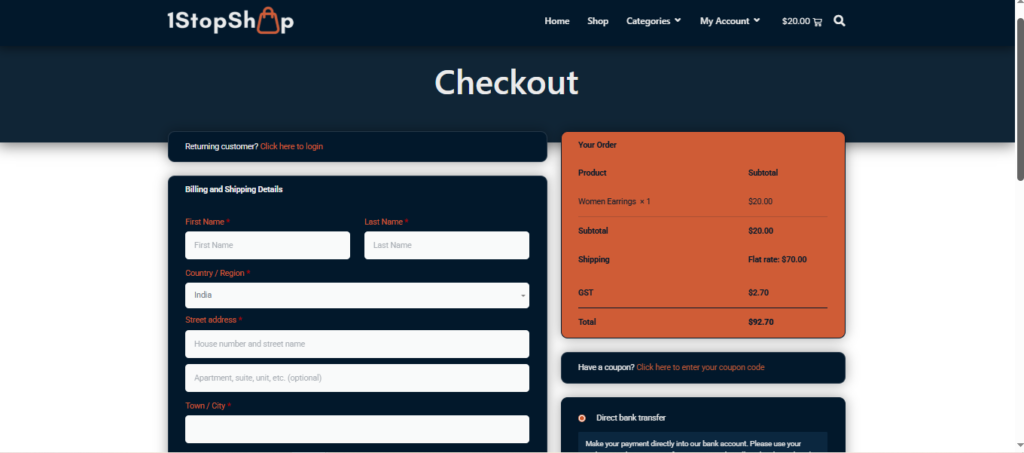
Task: Click the 'Click here to login' link
Action: tap(291, 147)
